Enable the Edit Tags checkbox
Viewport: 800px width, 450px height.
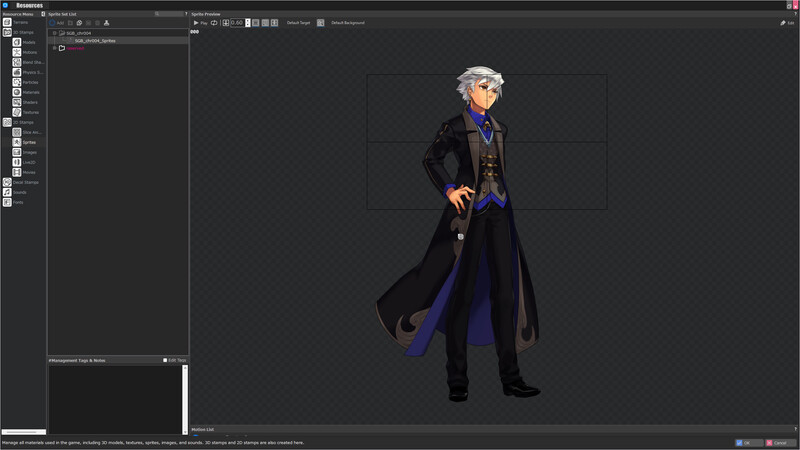[x=165, y=360]
